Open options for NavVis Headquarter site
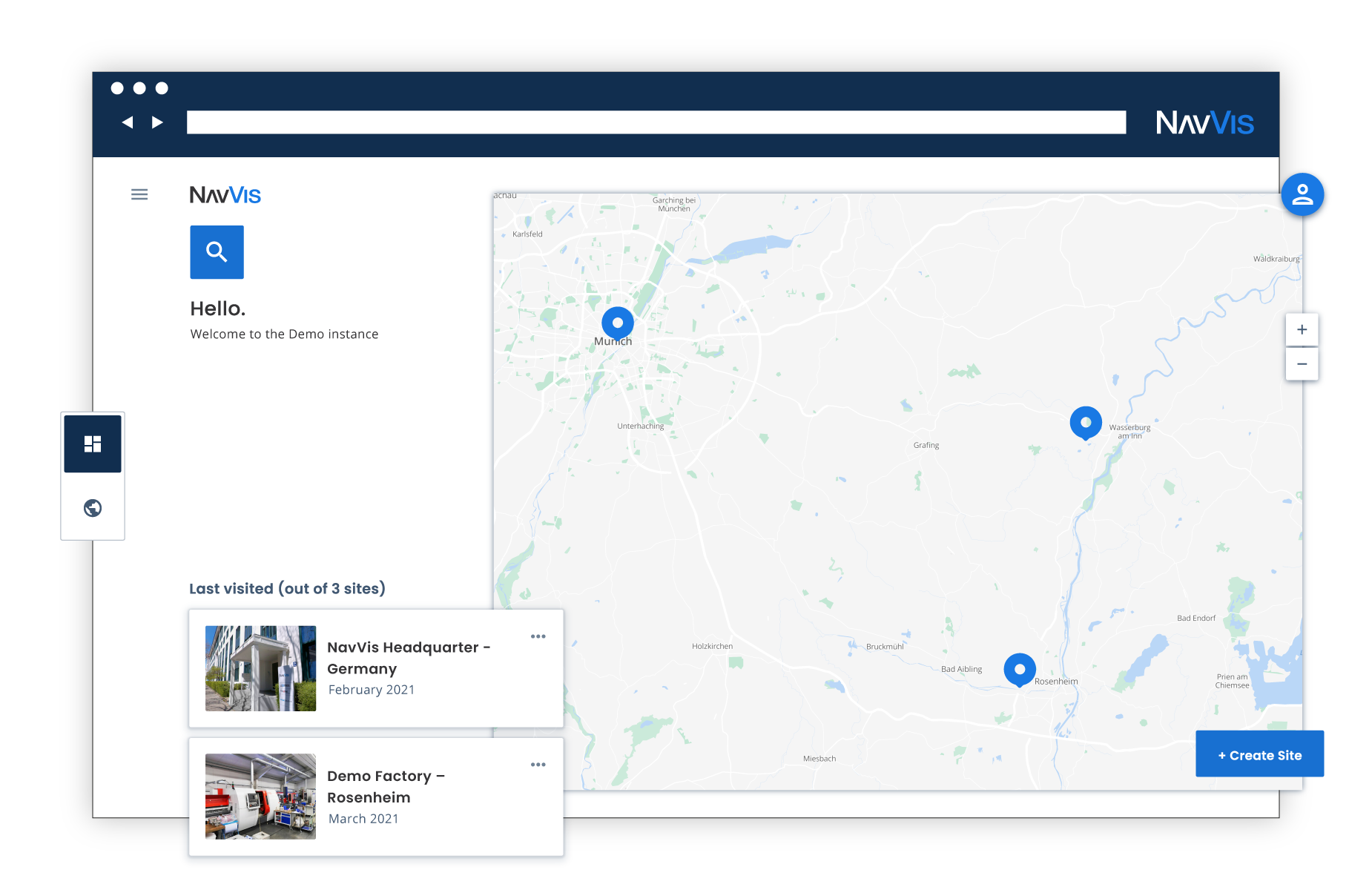The width and height of the screenshot is (1372, 890). click(x=538, y=636)
